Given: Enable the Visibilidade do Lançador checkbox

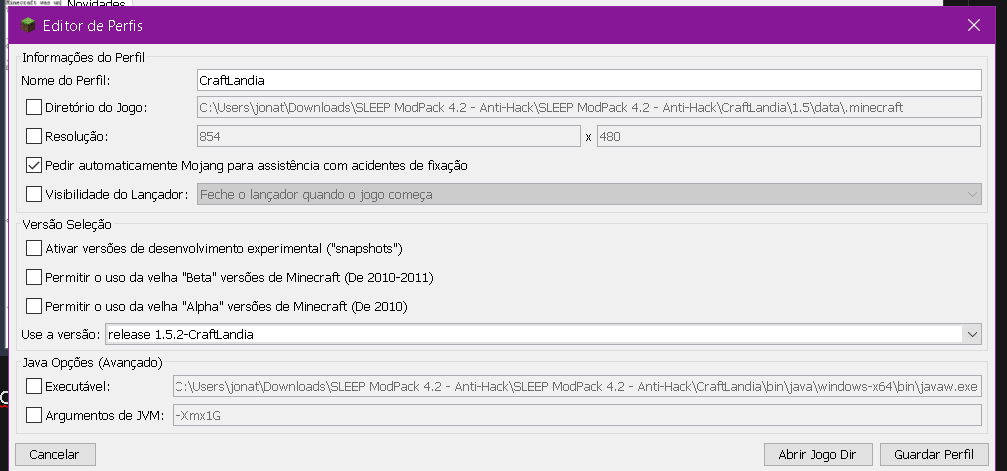Looking at the screenshot, I should click(33, 194).
